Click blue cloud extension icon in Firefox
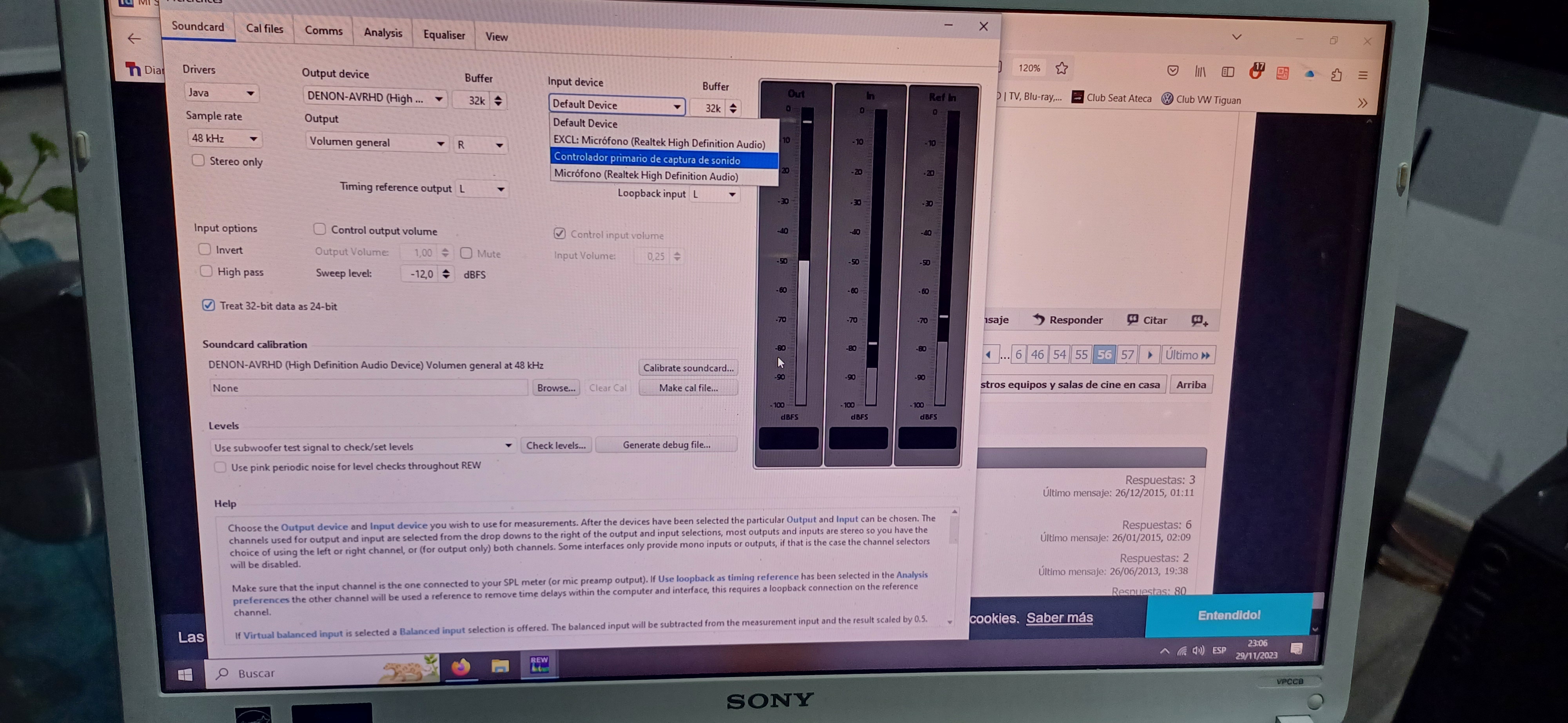The height and width of the screenshot is (723, 1568). point(1309,74)
